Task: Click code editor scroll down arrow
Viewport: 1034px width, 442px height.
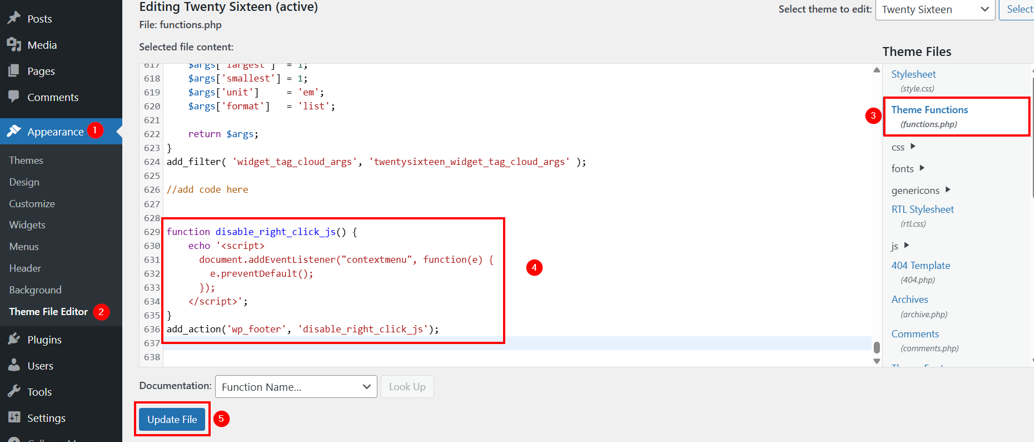Action: point(876,361)
